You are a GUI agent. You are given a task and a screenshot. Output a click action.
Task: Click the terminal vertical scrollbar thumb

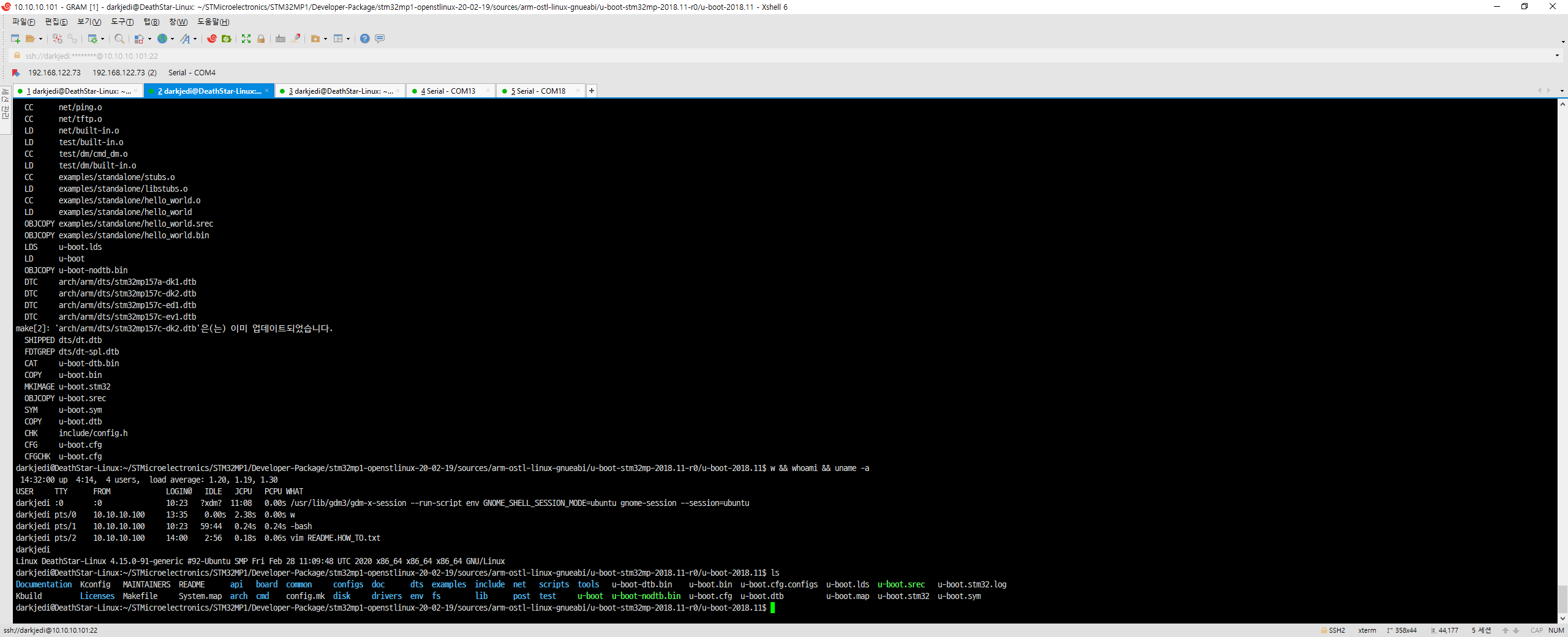(1562, 599)
